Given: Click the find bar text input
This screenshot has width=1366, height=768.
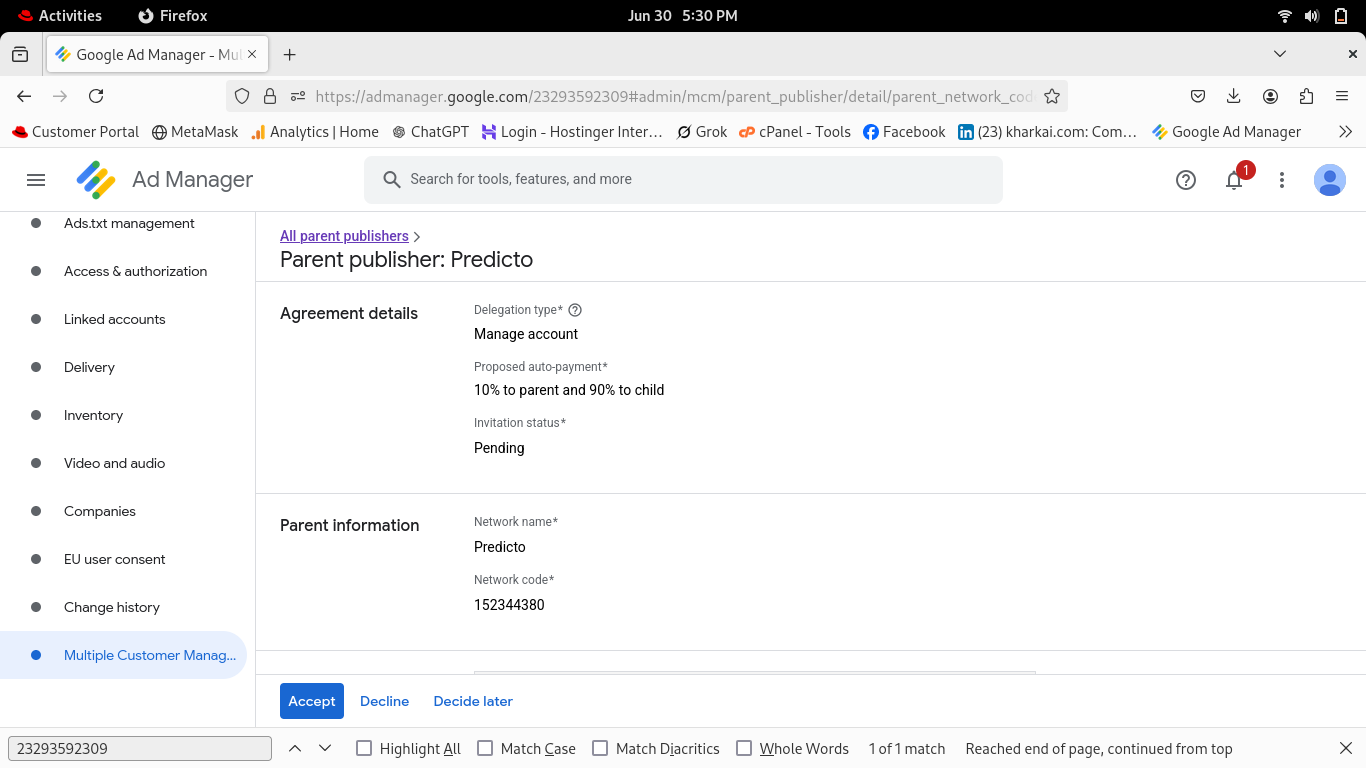Looking at the screenshot, I should pyautogui.click(x=140, y=748).
